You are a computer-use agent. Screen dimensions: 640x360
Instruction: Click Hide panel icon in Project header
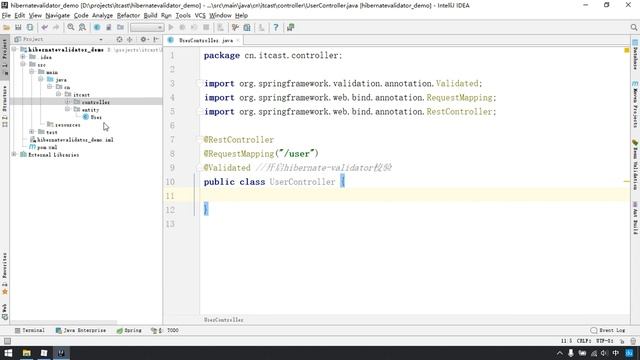(156, 39)
